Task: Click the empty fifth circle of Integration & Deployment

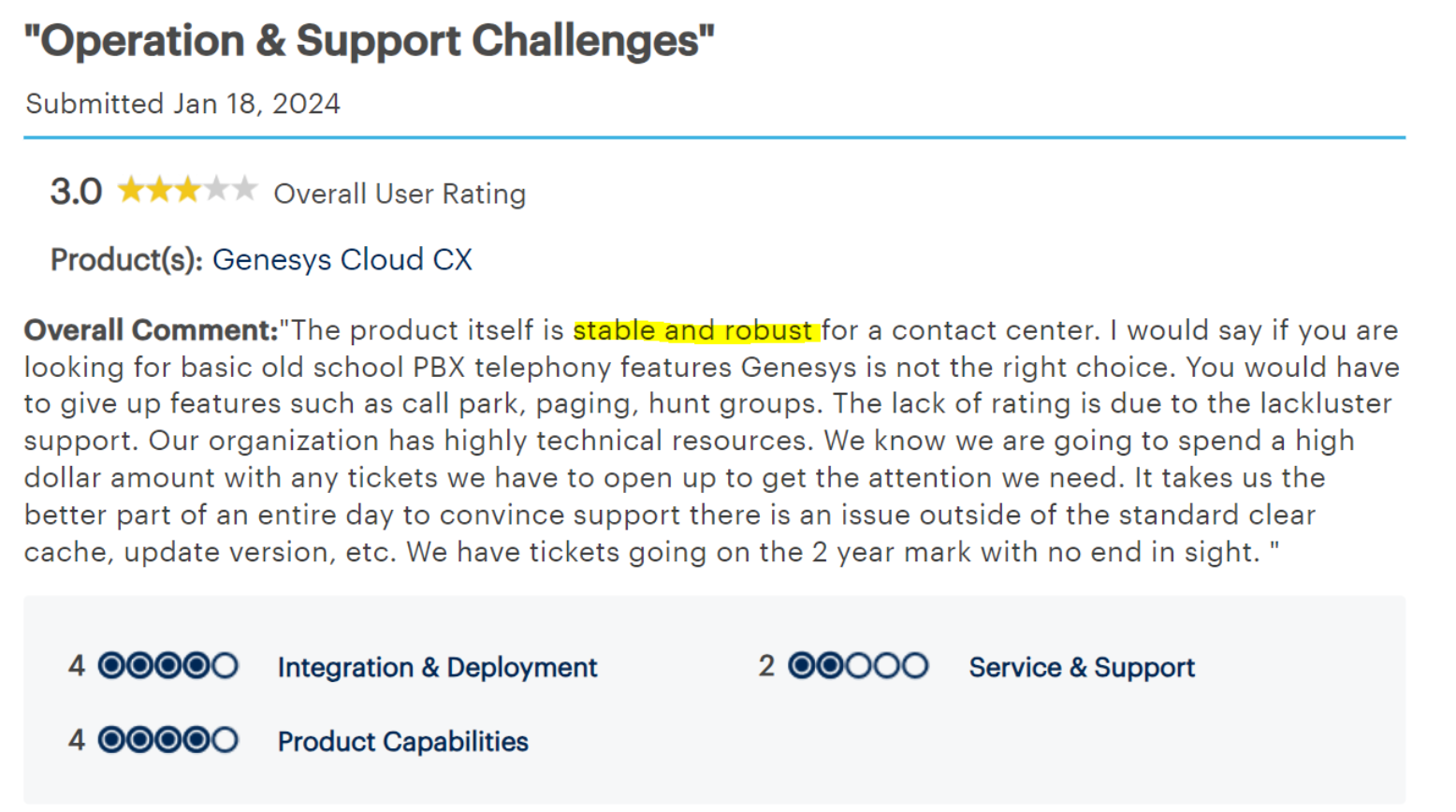Action: 225,666
